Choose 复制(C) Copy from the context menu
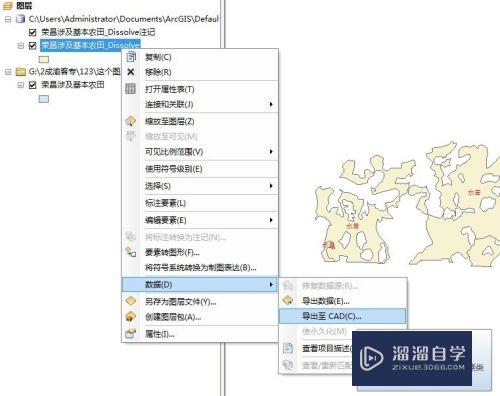 200,57
